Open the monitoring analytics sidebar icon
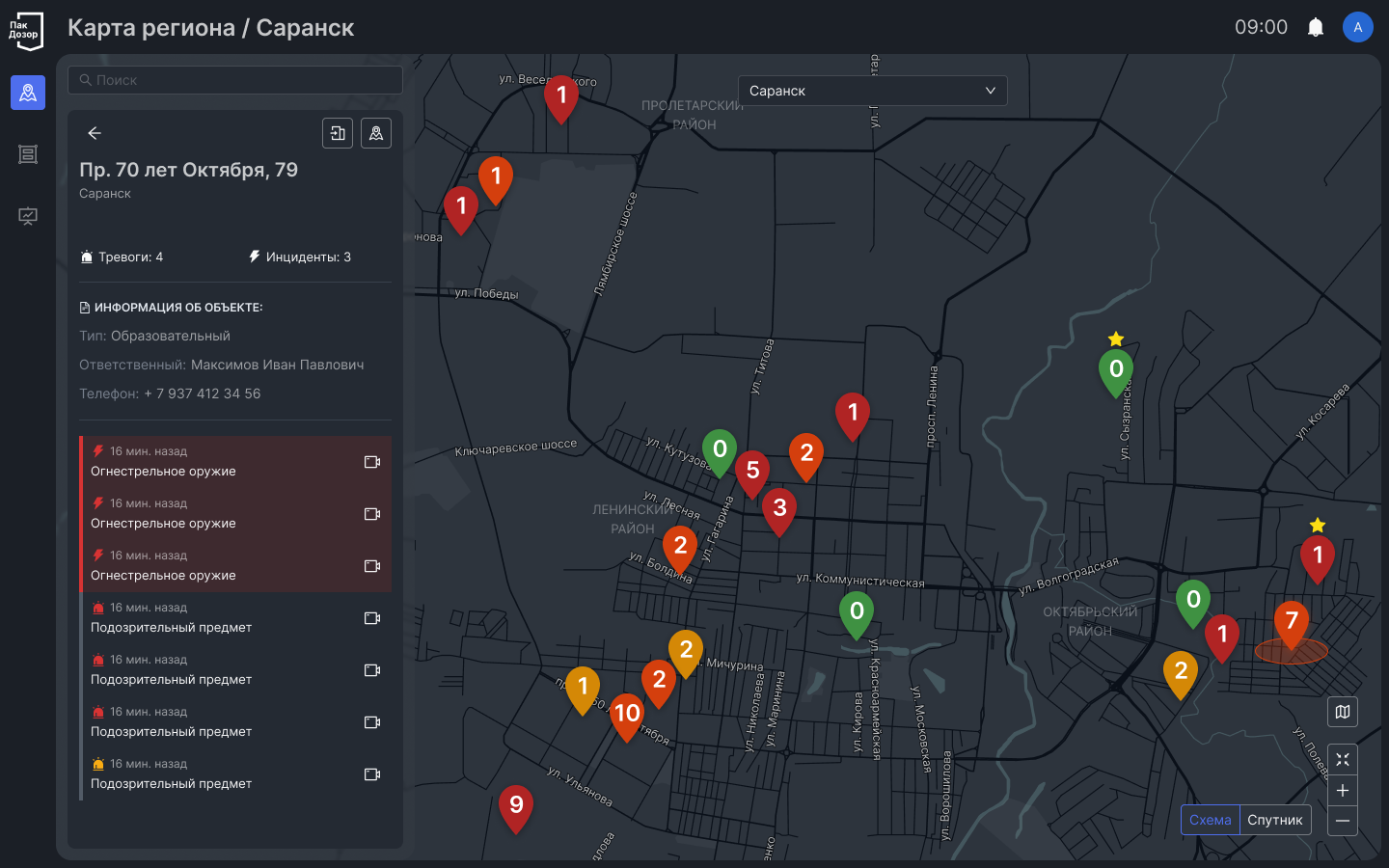1389x868 pixels. click(28, 216)
